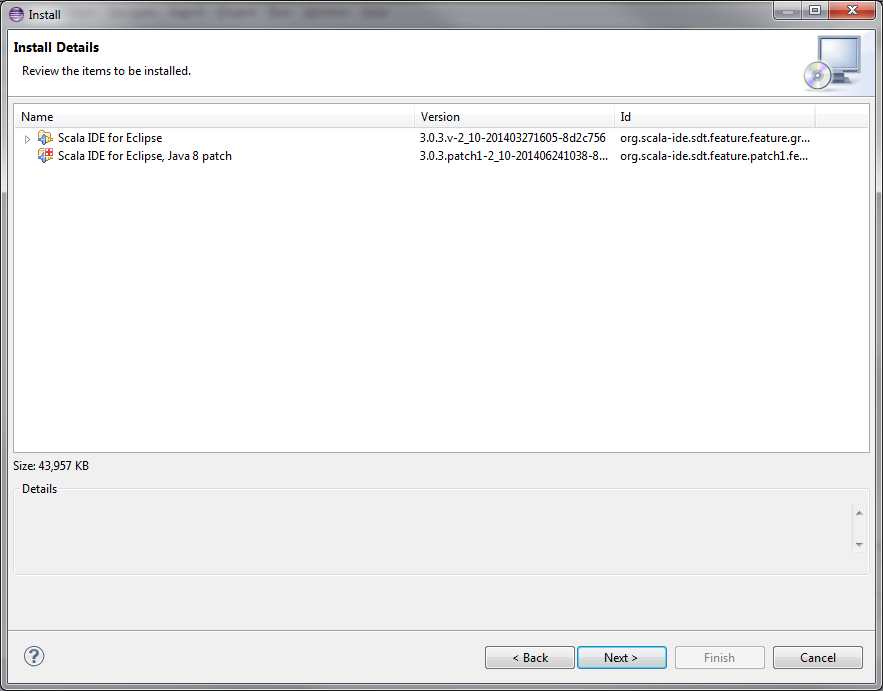The width and height of the screenshot is (883, 691).
Task: Cancel the installation dialog
Action: 818,657
